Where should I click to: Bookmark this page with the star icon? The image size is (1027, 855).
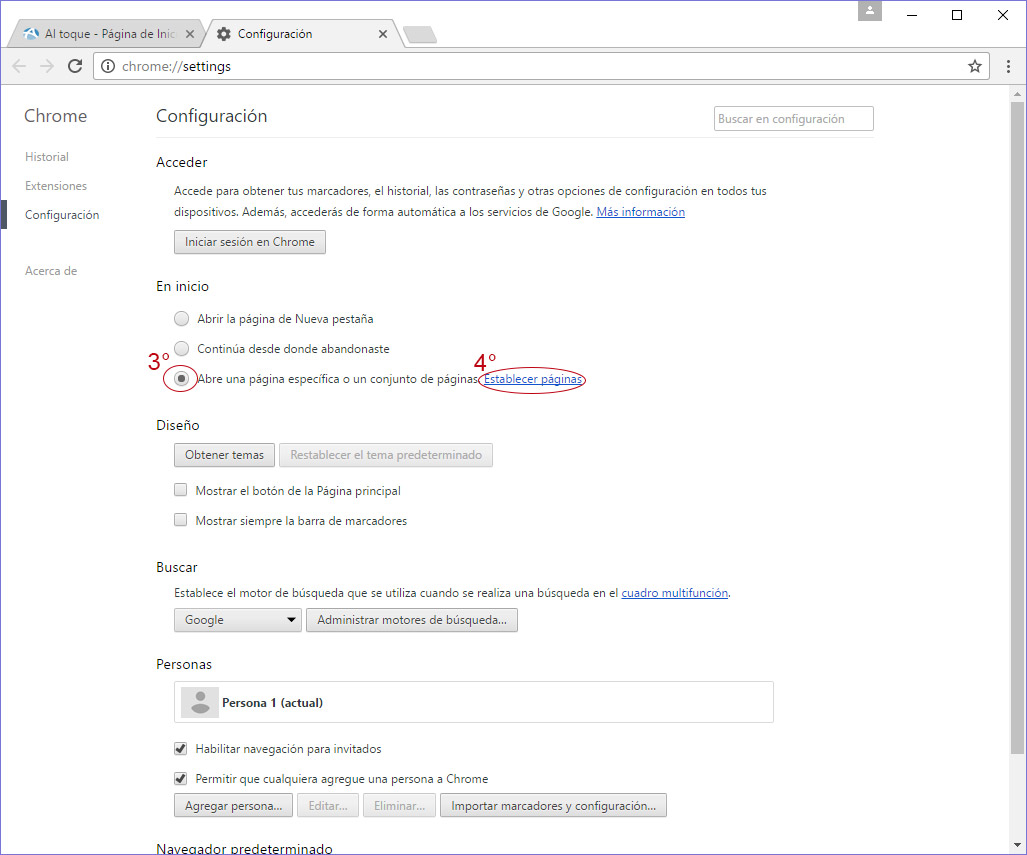(x=975, y=66)
